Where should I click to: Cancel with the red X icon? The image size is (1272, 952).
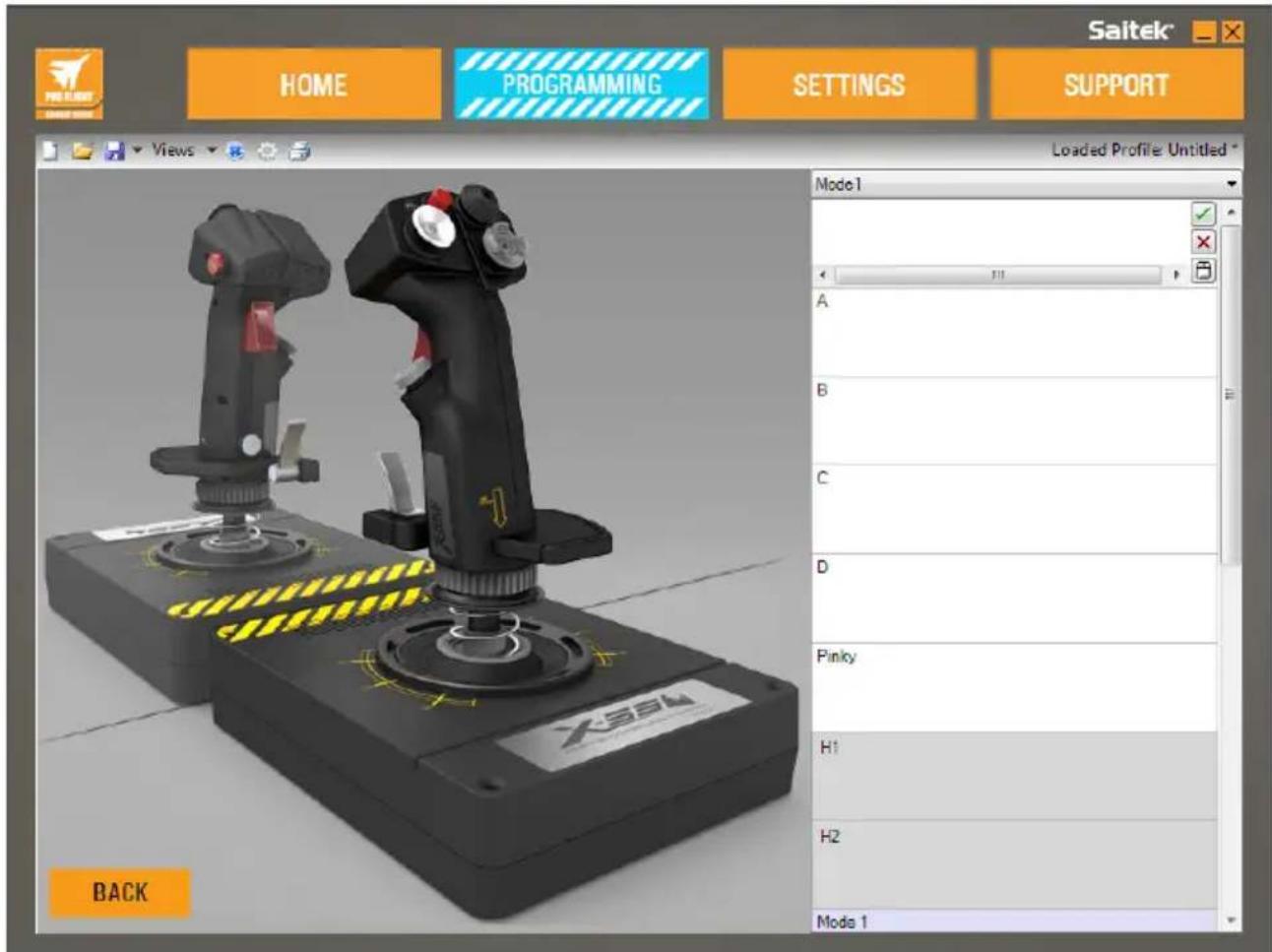pos(1203,242)
